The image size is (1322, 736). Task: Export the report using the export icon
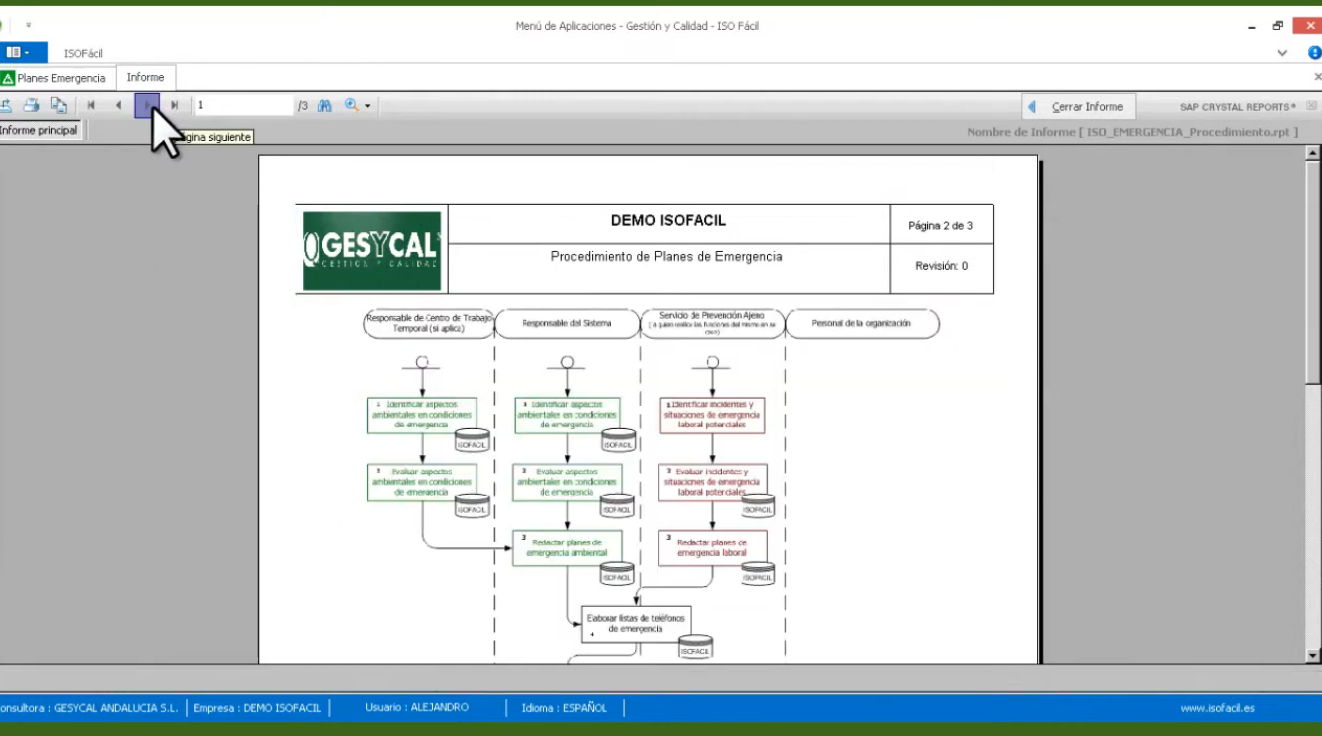click(5, 105)
